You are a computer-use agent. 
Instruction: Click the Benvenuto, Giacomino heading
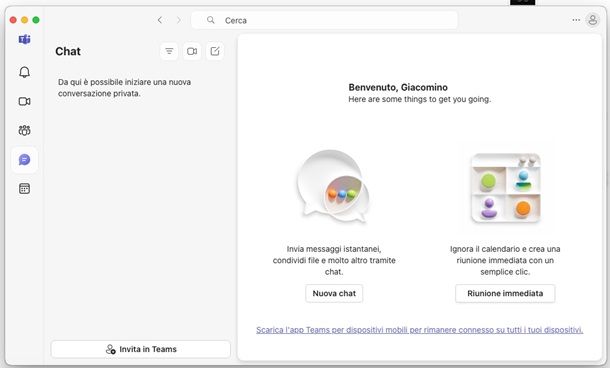[398, 87]
